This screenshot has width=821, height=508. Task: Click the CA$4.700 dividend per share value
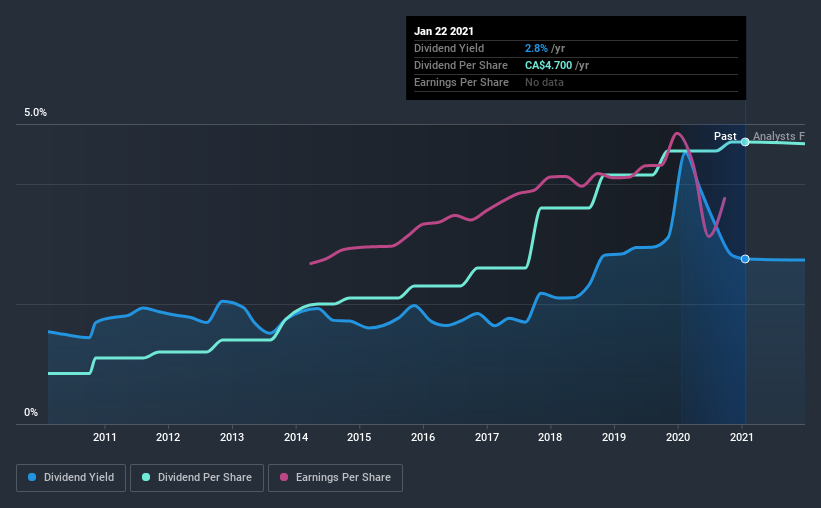coord(548,65)
